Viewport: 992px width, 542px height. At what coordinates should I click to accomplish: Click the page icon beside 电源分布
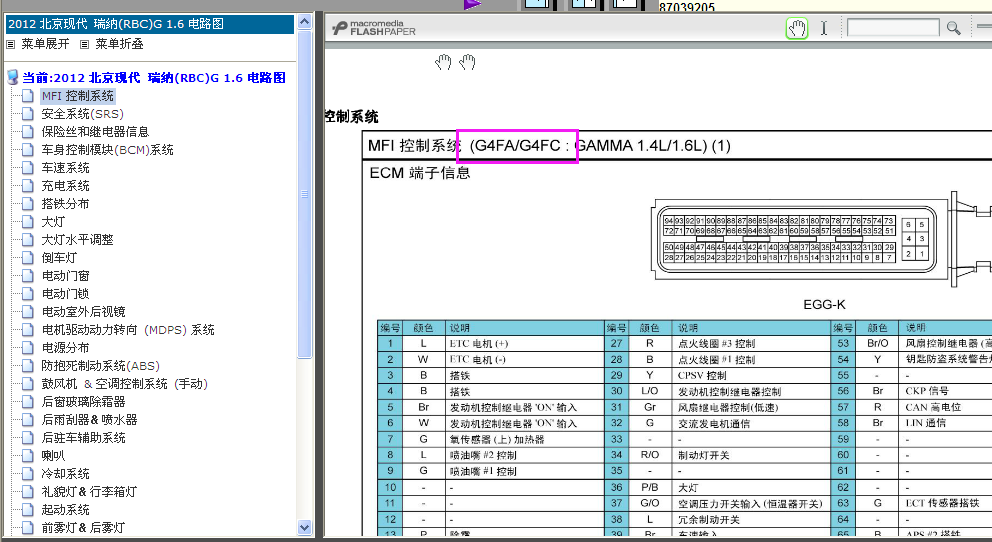tap(27, 348)
